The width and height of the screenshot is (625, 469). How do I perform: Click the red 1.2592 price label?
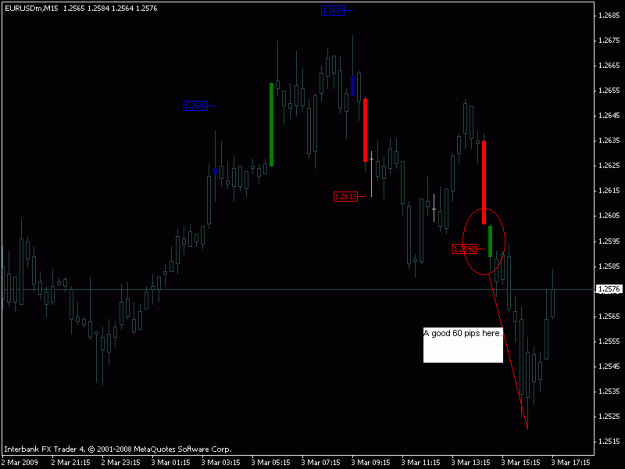(464, 249)
